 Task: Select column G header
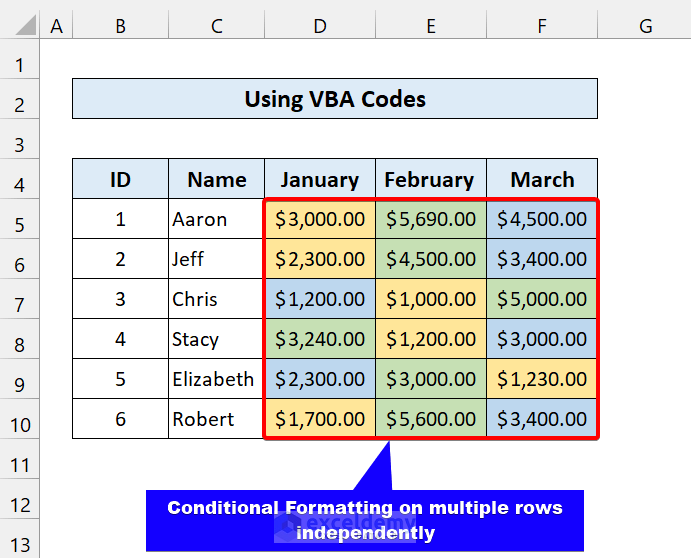(644, 27)
